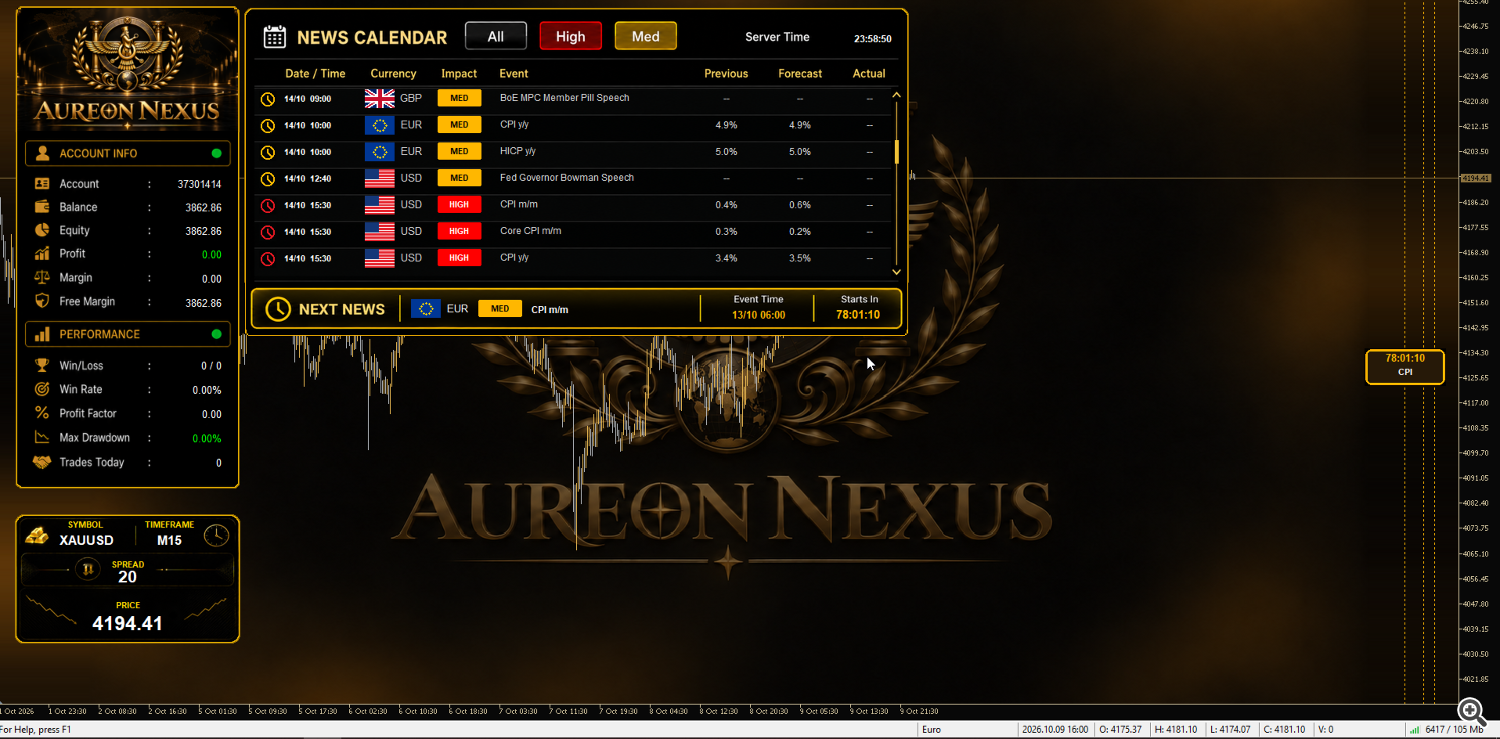This screenshot has height=739, width=1500.
Task: Click the clock icon beside M15 timeframe
Action: click(x=215, y=536)
